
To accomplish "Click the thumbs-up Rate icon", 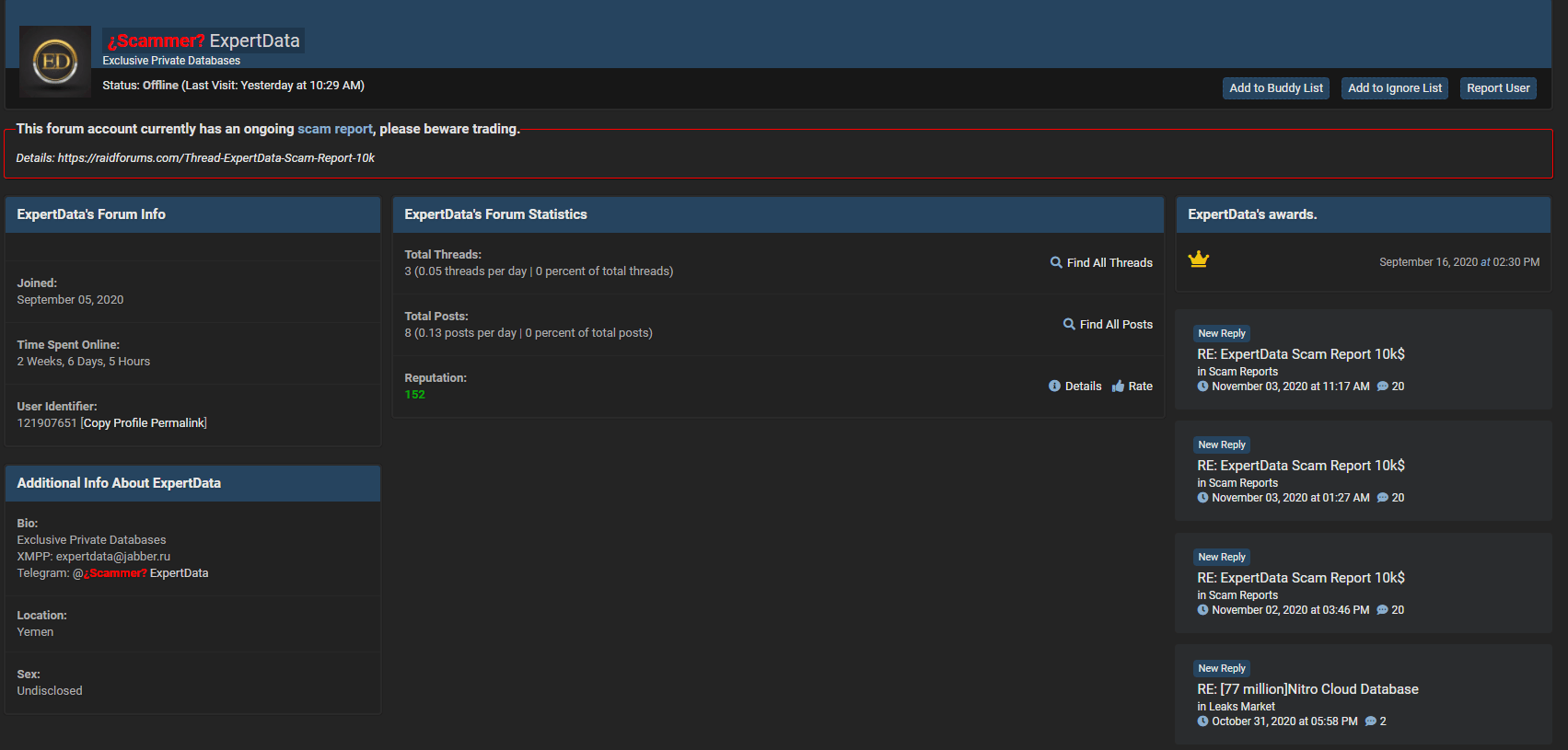I will (1118, 386).
